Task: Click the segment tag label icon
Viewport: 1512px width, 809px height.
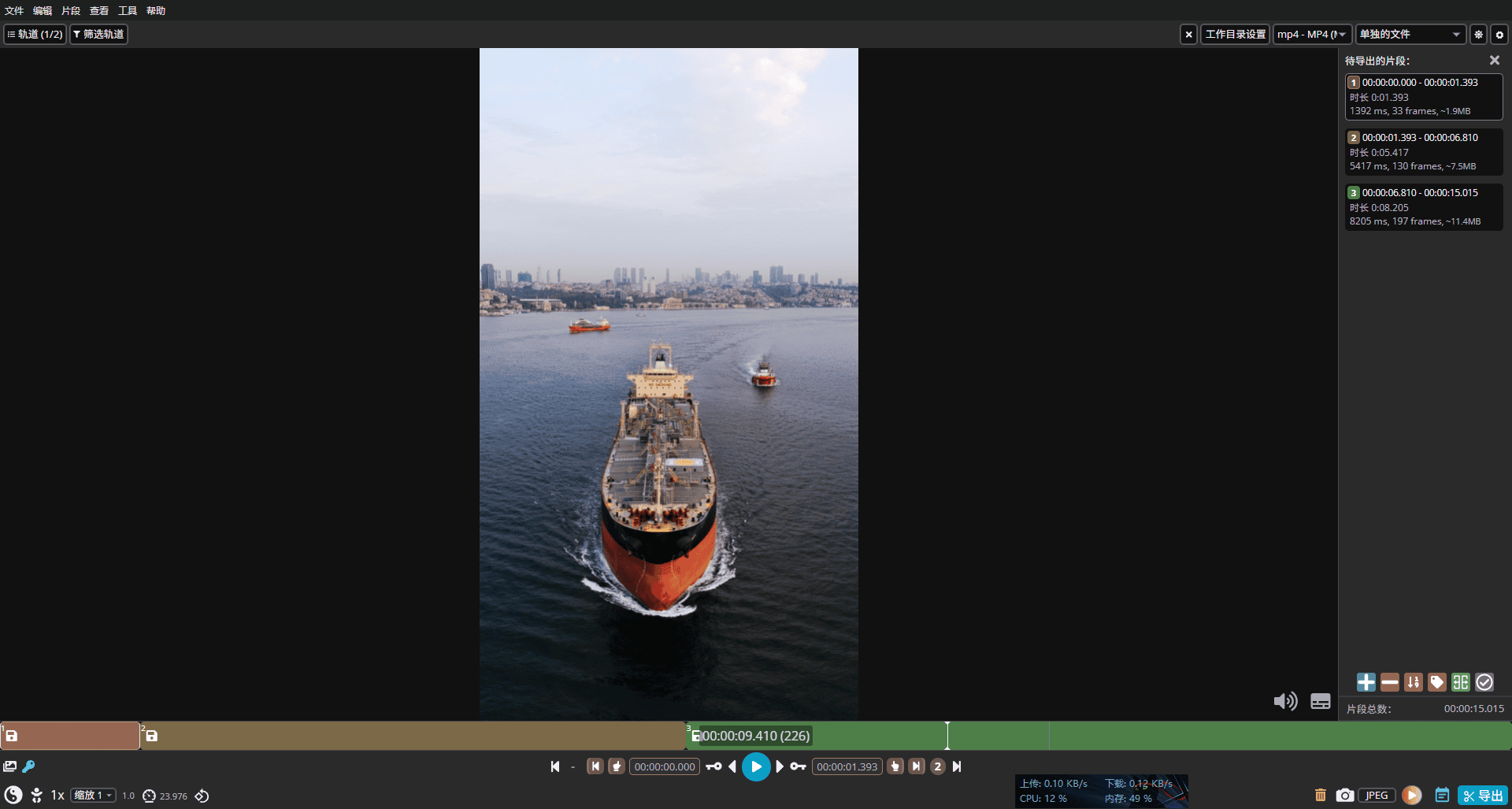Action: click(x=1437, y=682)
